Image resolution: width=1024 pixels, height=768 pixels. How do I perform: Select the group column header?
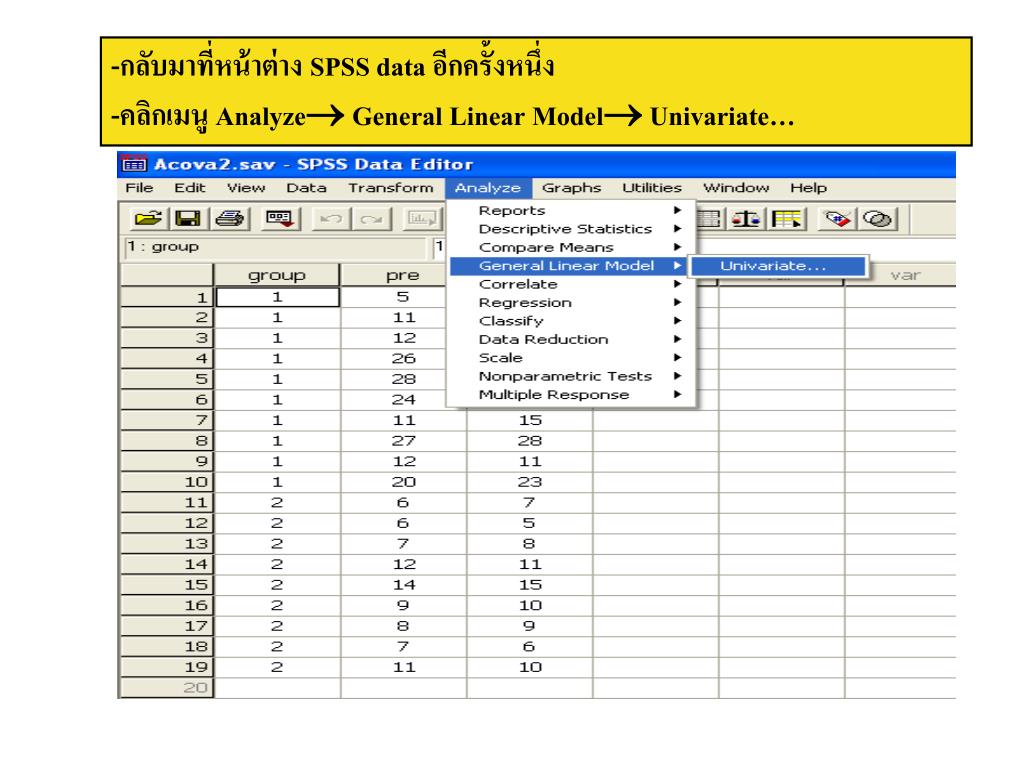pyautogui.click(x=277, y=275)
